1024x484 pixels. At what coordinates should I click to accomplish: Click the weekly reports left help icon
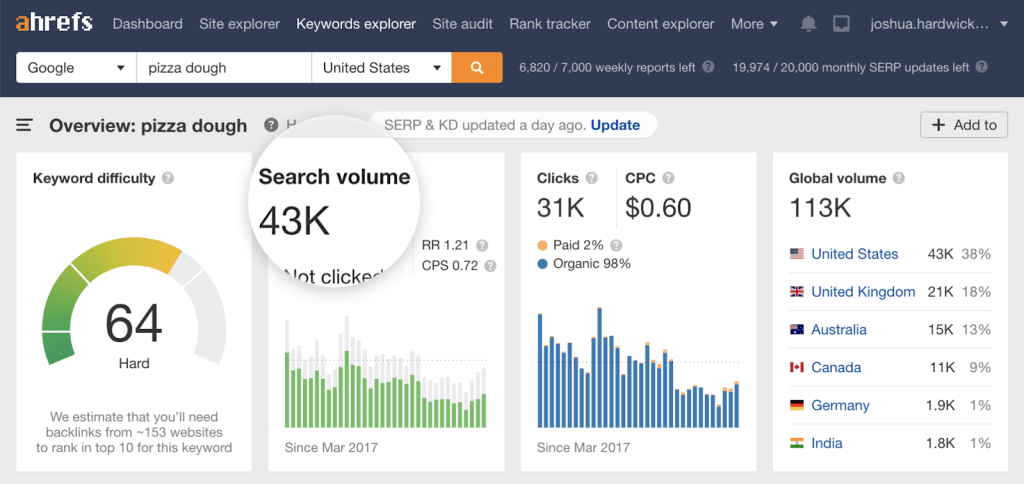pos(708,68)
